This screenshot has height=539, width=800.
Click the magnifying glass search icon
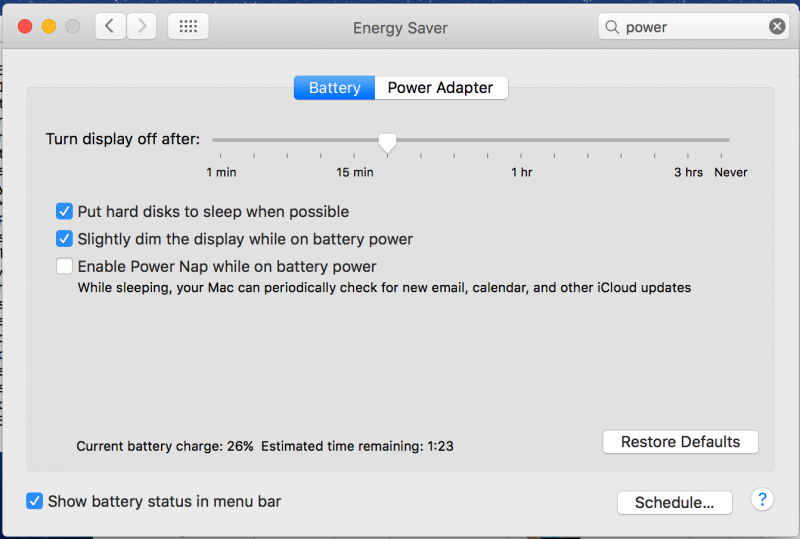(x=612, y=27)
